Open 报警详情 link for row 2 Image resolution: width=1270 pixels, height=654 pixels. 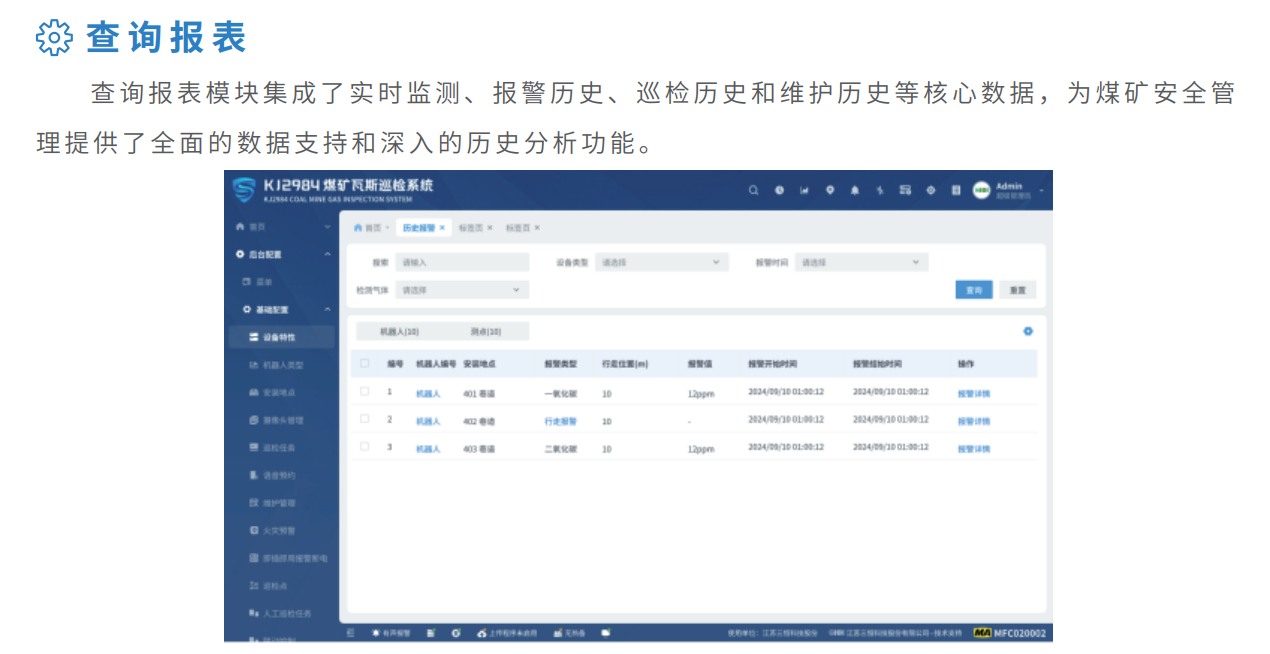coord(973,421)
